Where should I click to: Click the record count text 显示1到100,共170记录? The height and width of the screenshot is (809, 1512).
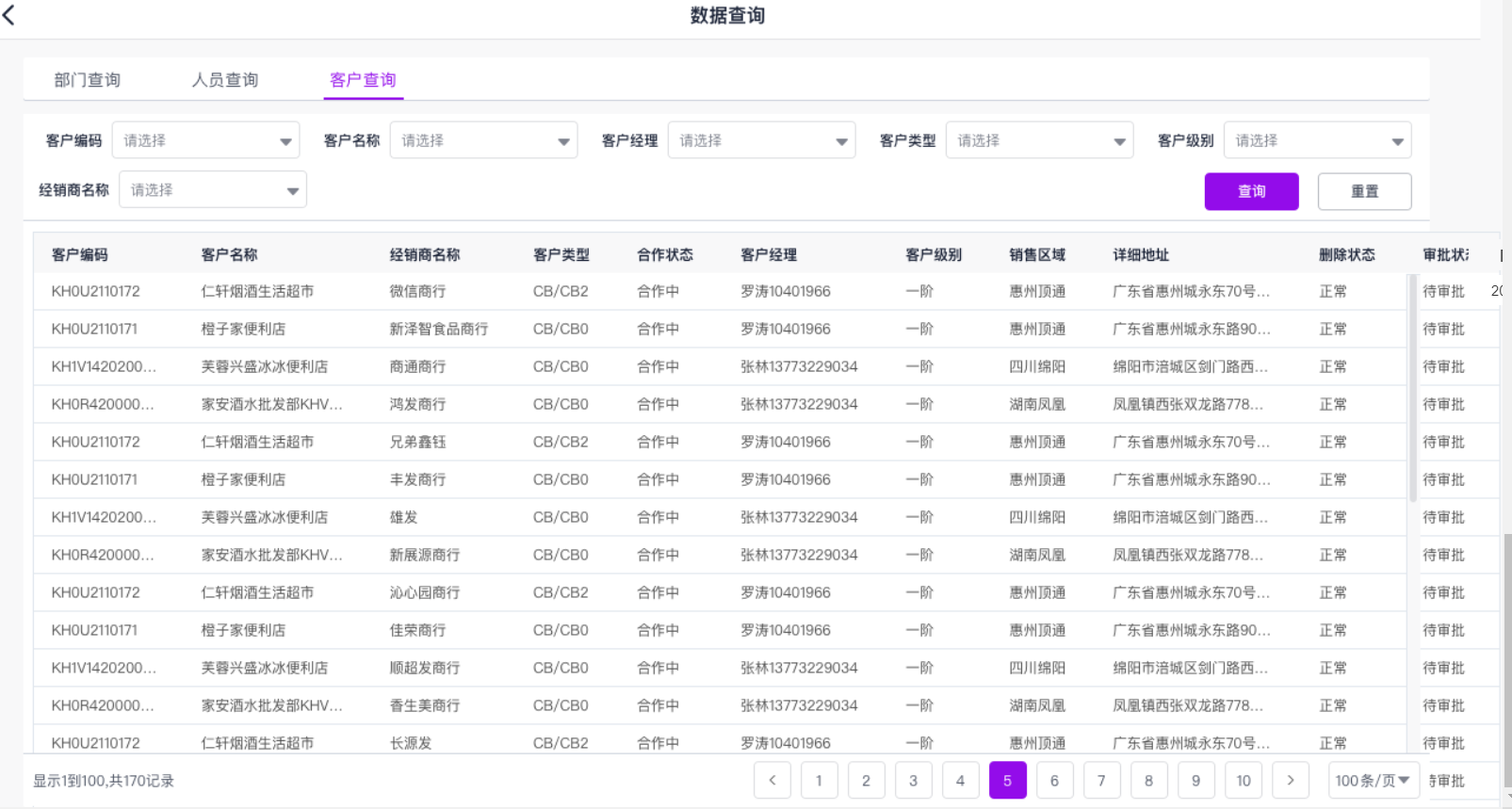click(x=104, y=781)
